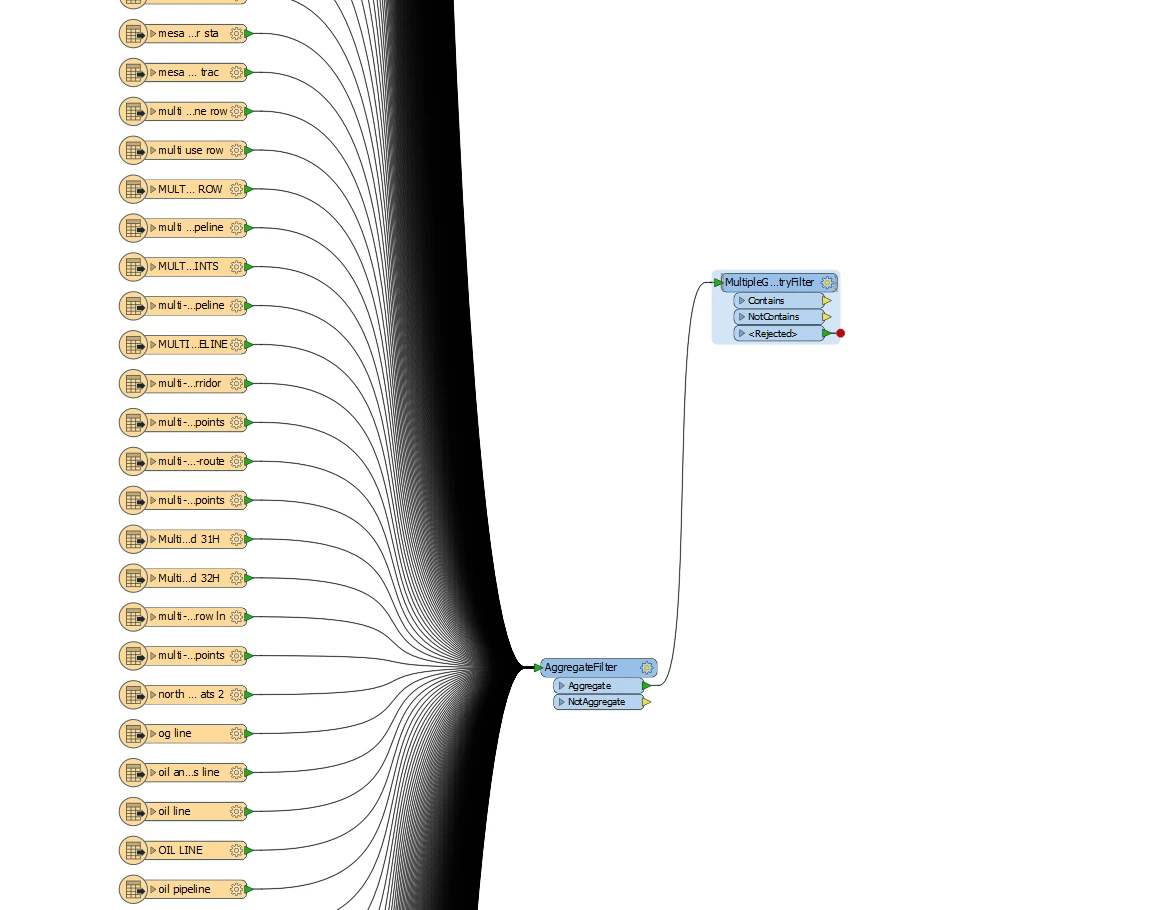Viewport: 1155px width, 910px height.
Task: Expand 'Multi...d 31H' feature type attributes
Action: point(153,539)
